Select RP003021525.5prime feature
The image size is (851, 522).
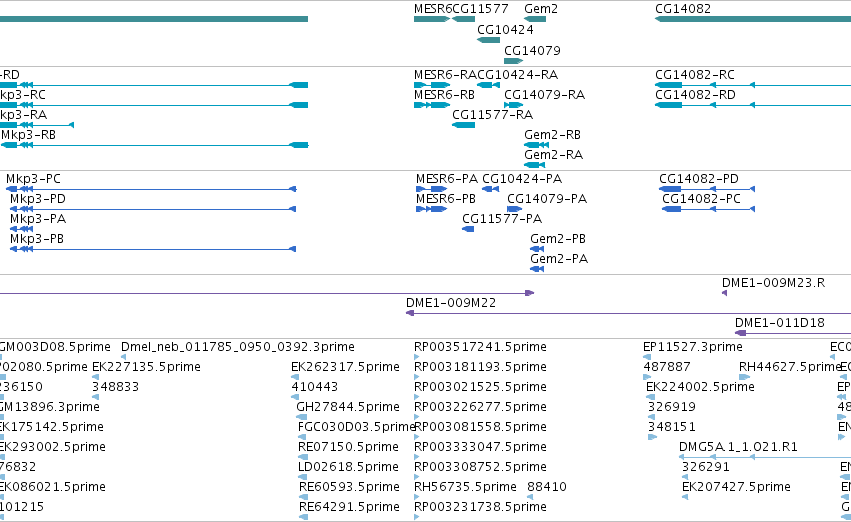[417, 397]
